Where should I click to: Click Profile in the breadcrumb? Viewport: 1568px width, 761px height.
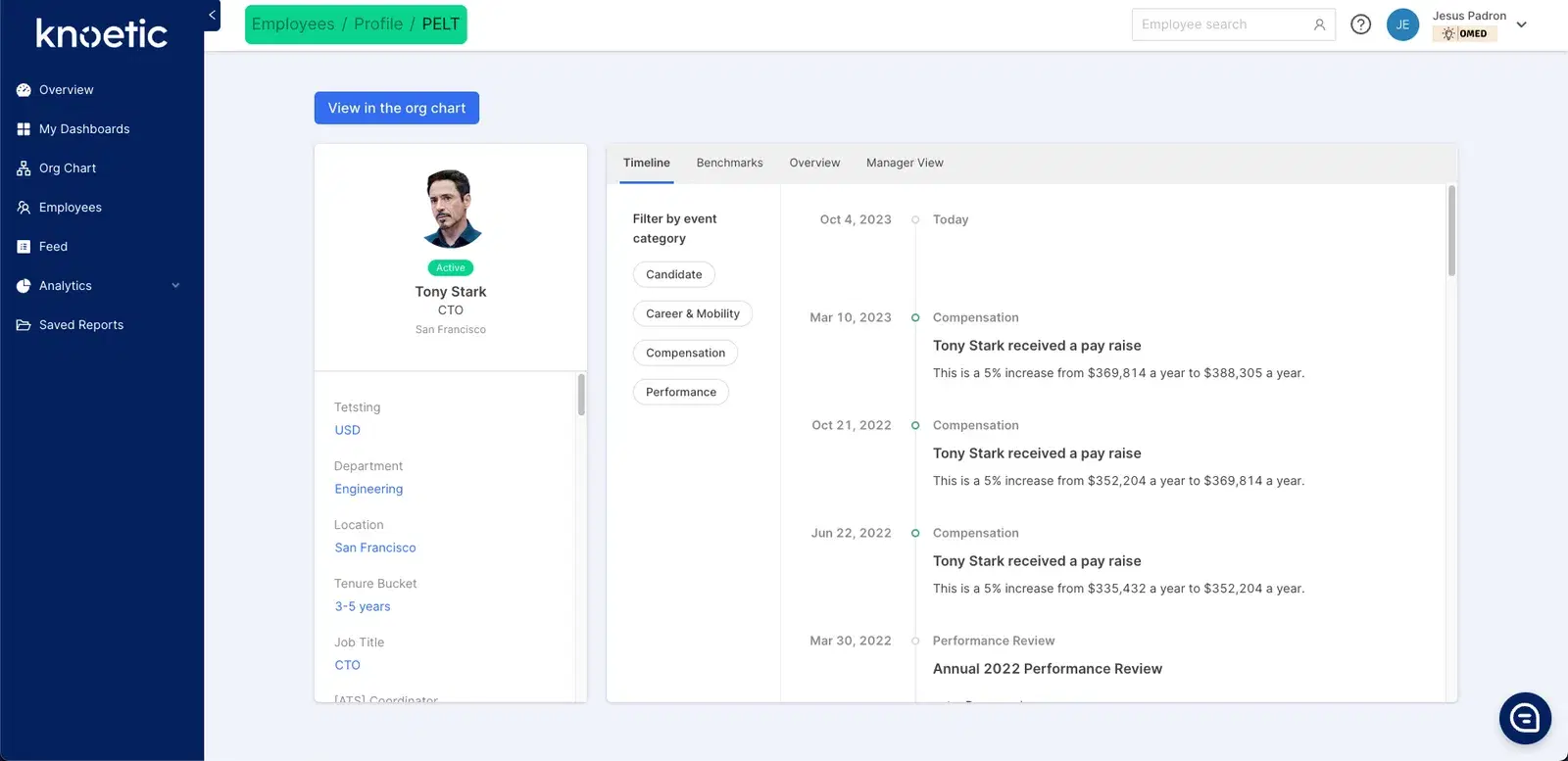(378, 24)
